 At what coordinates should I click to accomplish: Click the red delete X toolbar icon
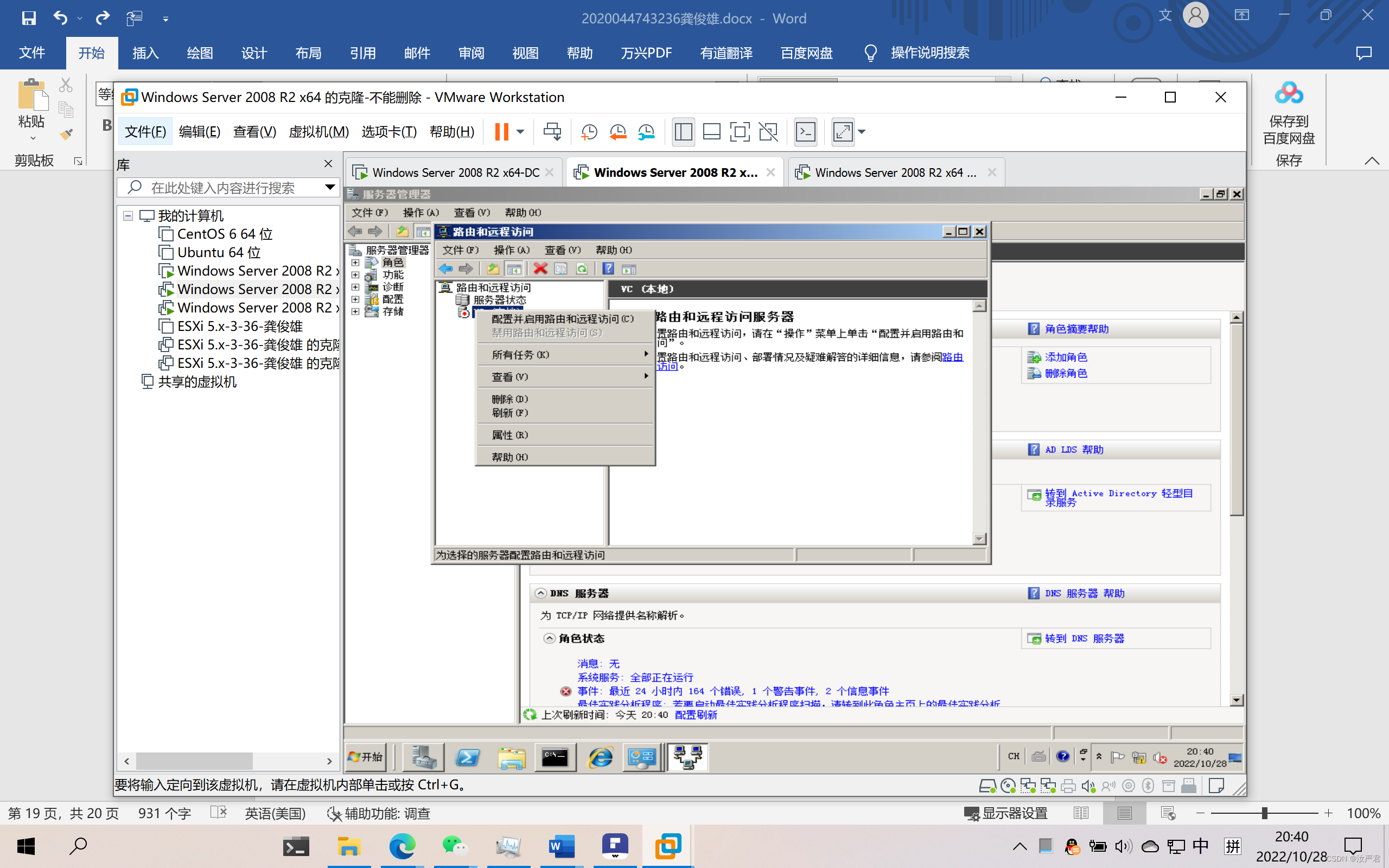point(540,269)
